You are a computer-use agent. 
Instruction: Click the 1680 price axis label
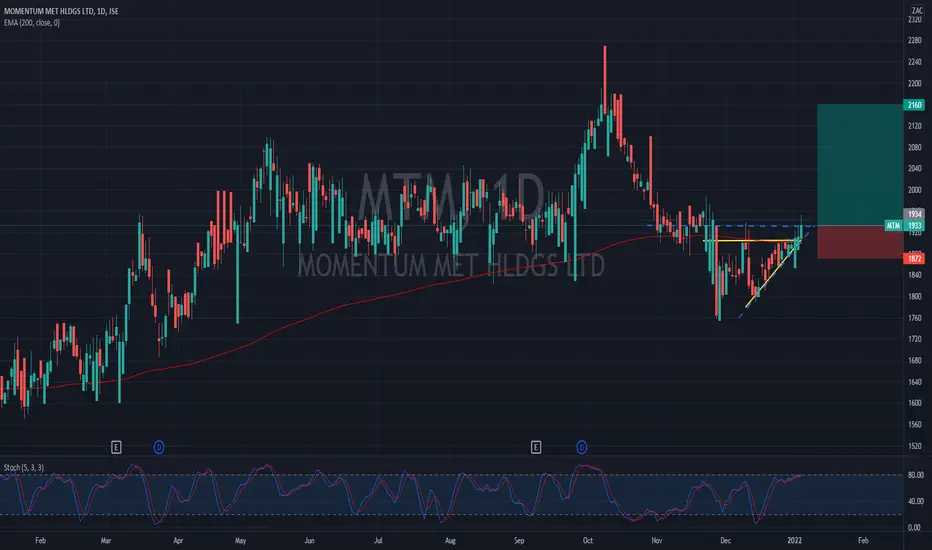(x=914, y=360)
